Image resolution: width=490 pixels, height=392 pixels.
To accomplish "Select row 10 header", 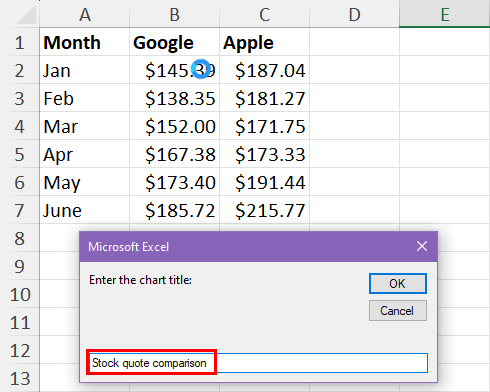I will click(x=19, y=294).
